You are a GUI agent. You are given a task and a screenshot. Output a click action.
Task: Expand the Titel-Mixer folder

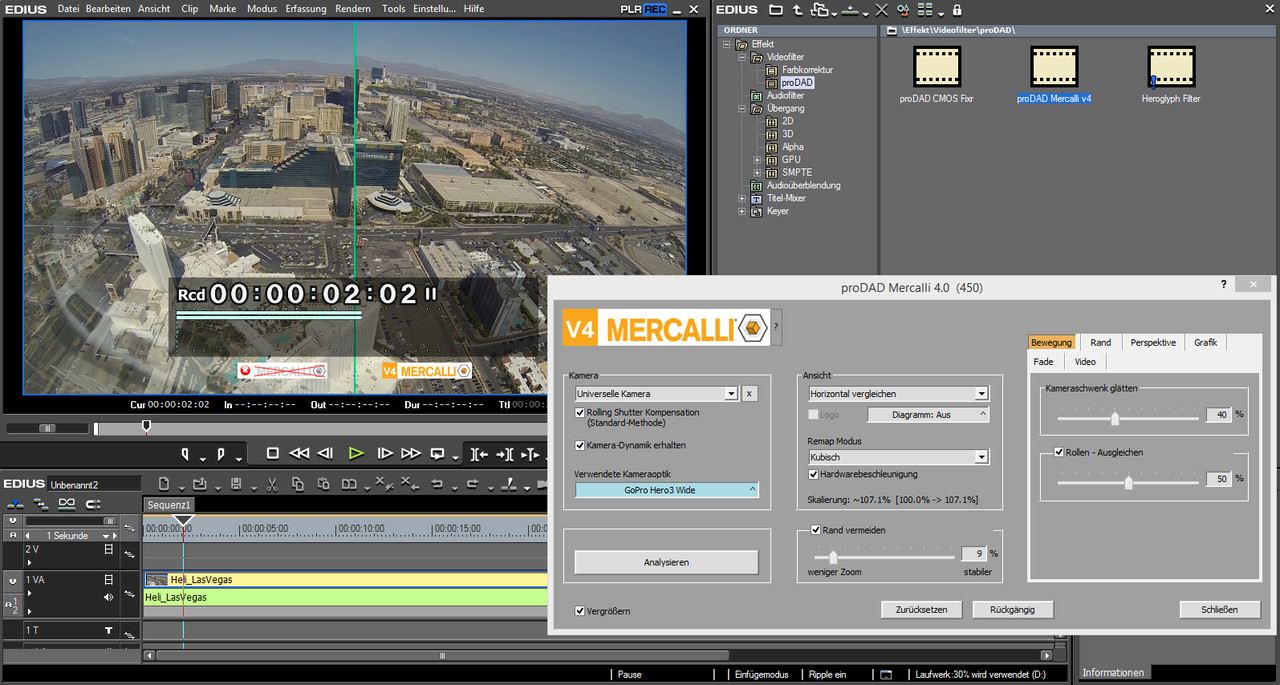(742, 198)
